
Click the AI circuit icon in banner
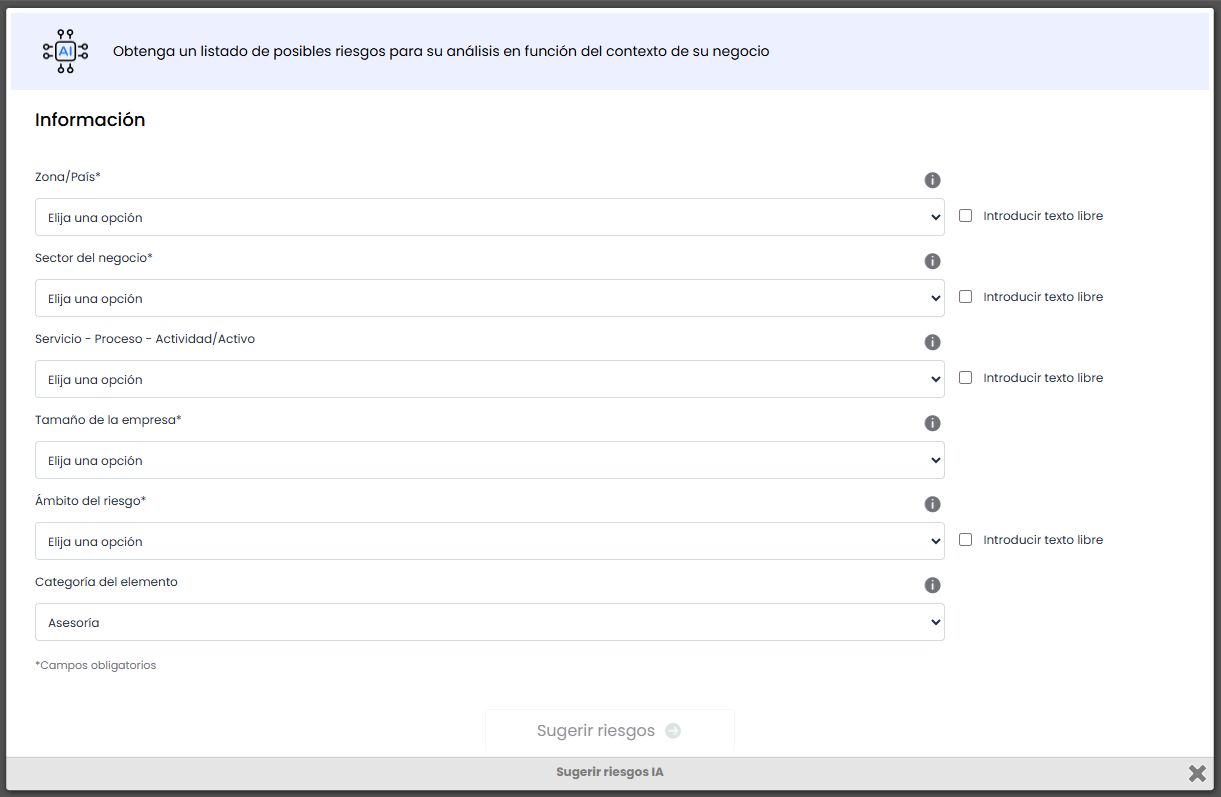66,51
